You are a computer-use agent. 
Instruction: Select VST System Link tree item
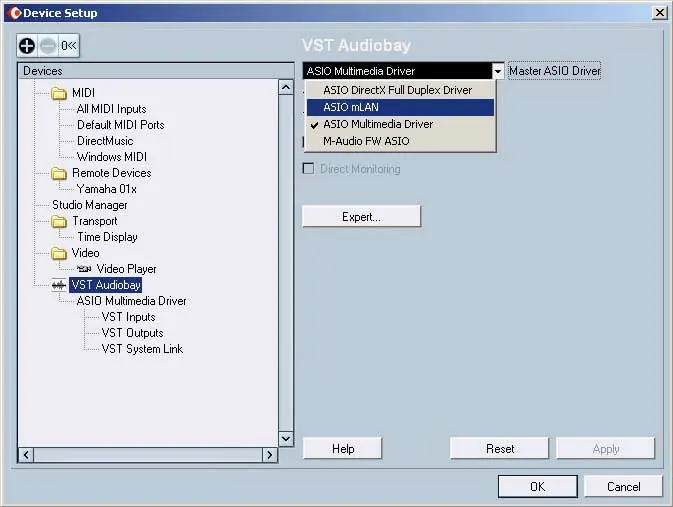point(142,349)
